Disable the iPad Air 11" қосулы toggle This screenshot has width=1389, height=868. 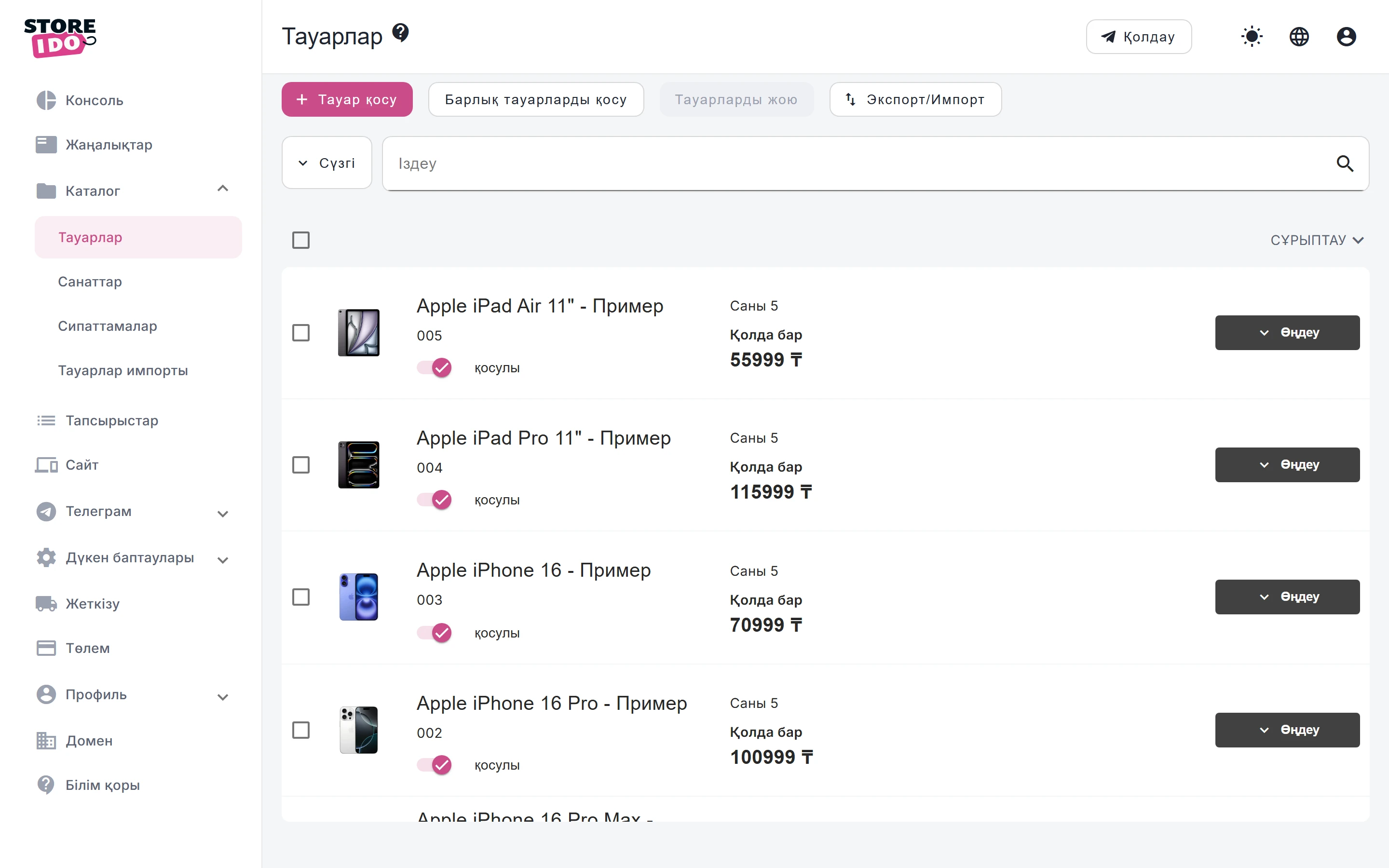[x=435, y=367]
